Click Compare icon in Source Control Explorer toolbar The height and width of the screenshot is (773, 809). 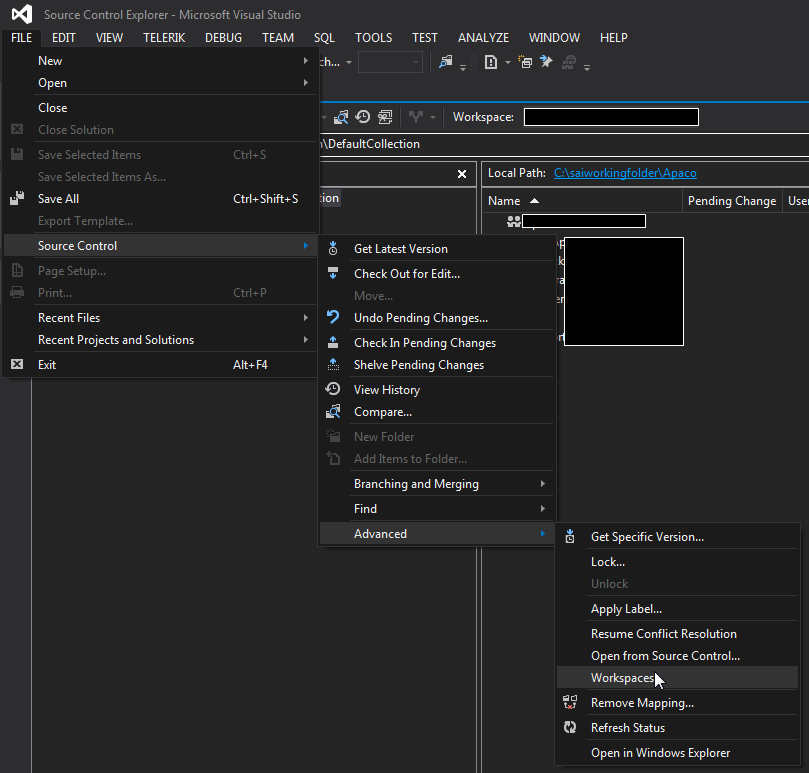pos(342,117)
